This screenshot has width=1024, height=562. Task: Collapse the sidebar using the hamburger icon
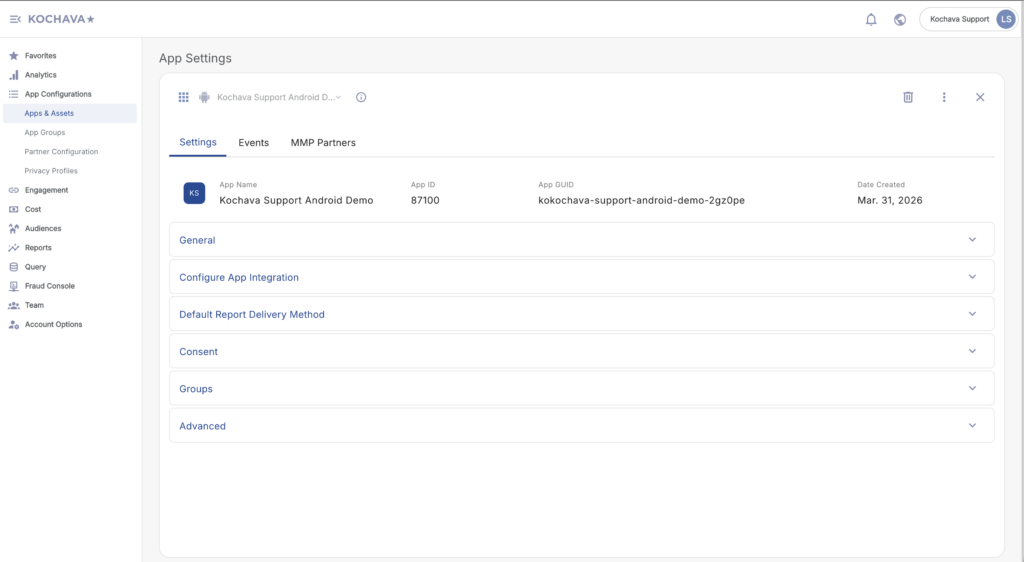coord(15,19)
